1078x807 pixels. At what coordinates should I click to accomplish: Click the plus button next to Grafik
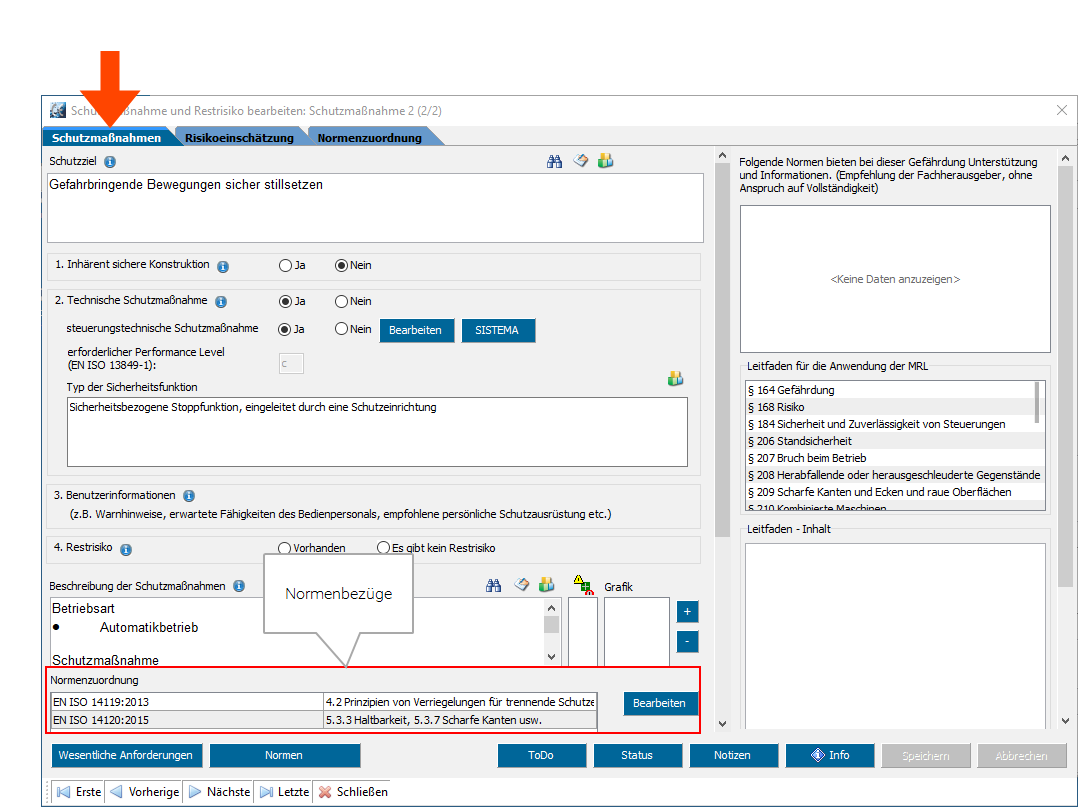coord(687,611)
